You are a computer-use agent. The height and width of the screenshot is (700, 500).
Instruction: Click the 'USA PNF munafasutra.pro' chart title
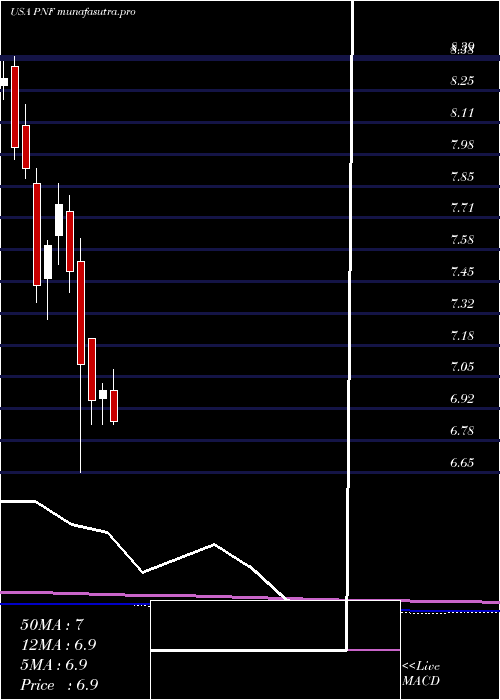(72, 12)
